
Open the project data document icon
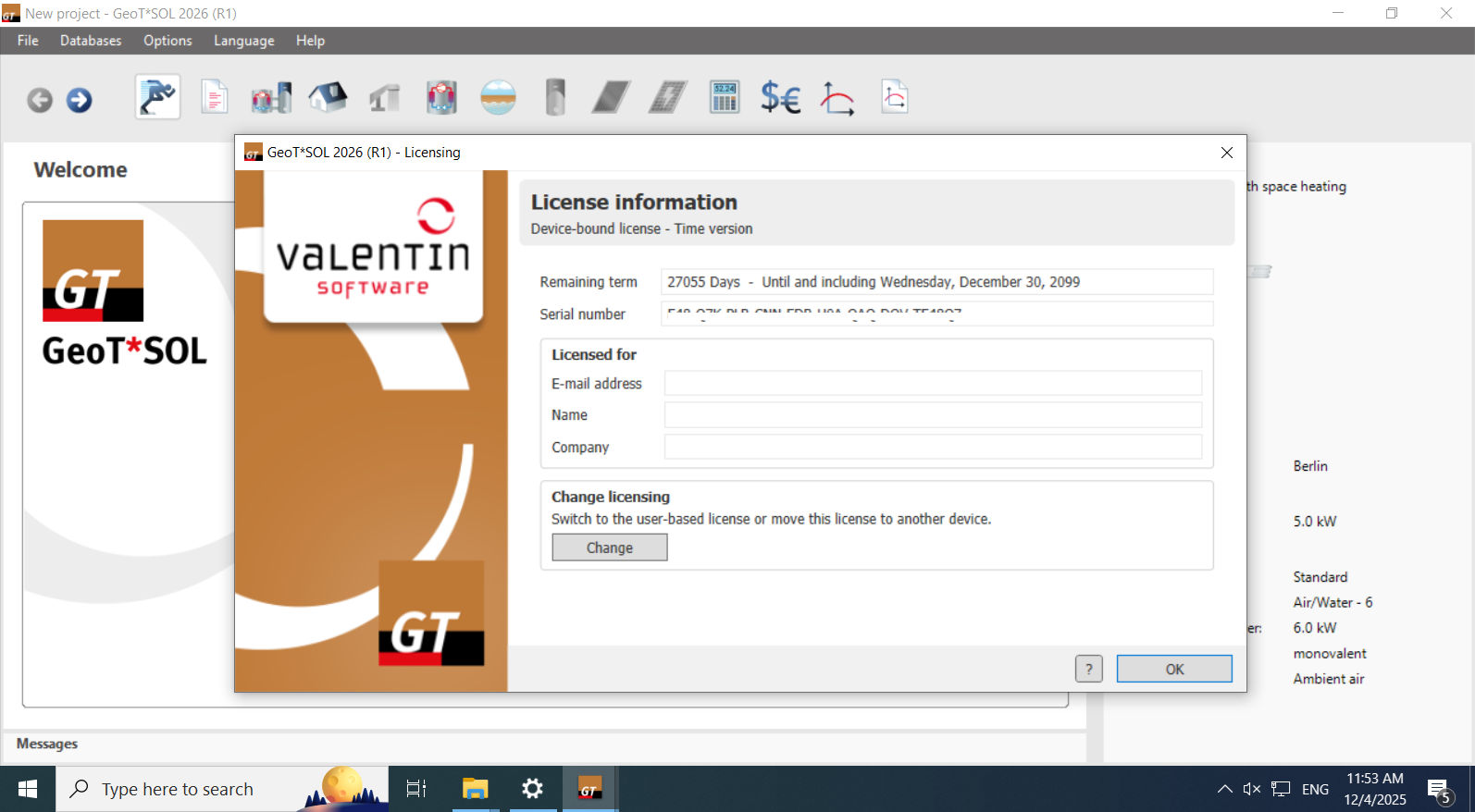click(x=215, y=97)
